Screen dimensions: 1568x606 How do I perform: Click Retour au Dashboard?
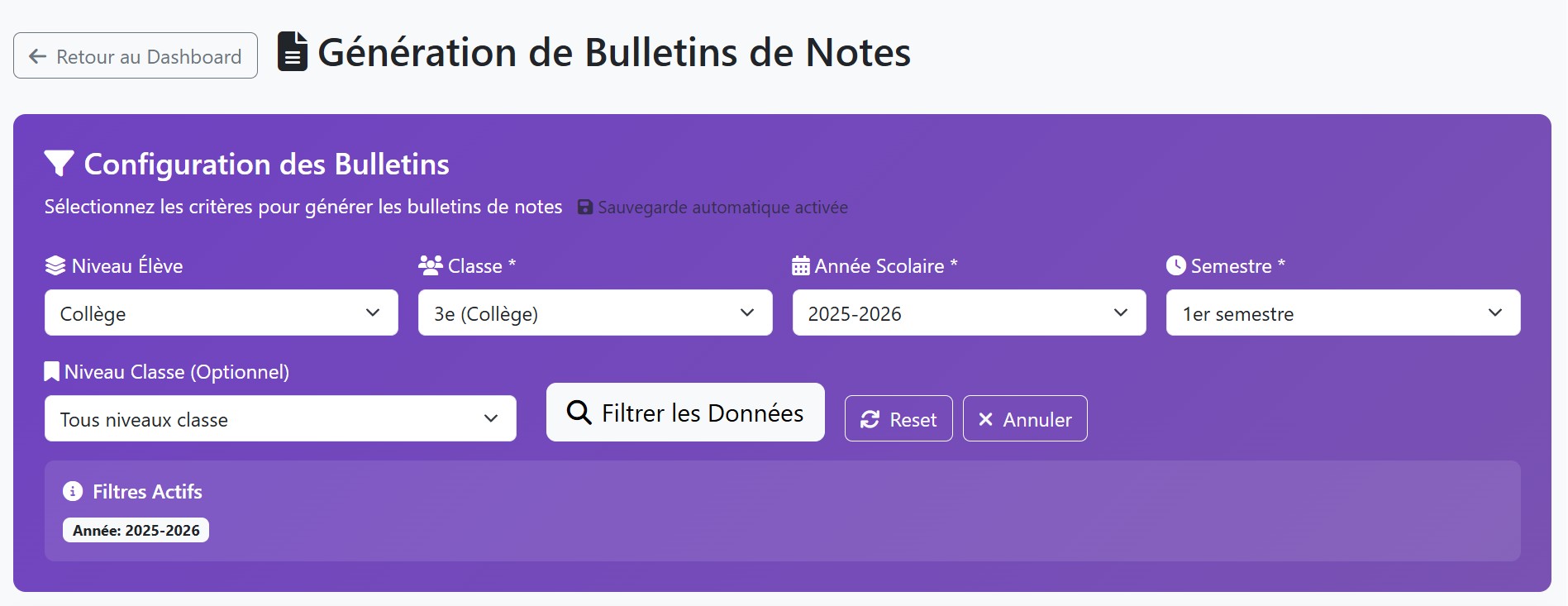[x=135, y=55]
